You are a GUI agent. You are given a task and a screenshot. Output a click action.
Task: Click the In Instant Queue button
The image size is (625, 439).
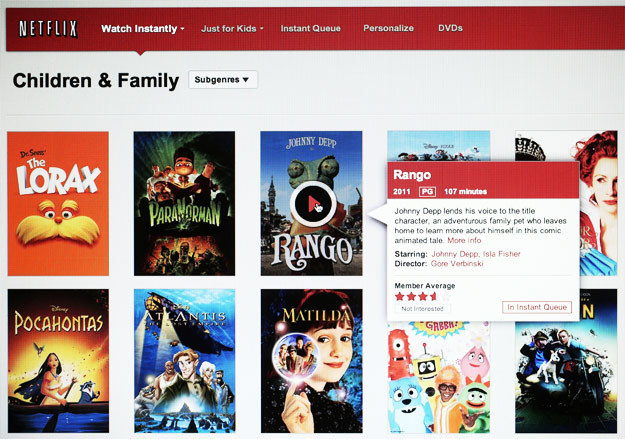click(537, 307)
